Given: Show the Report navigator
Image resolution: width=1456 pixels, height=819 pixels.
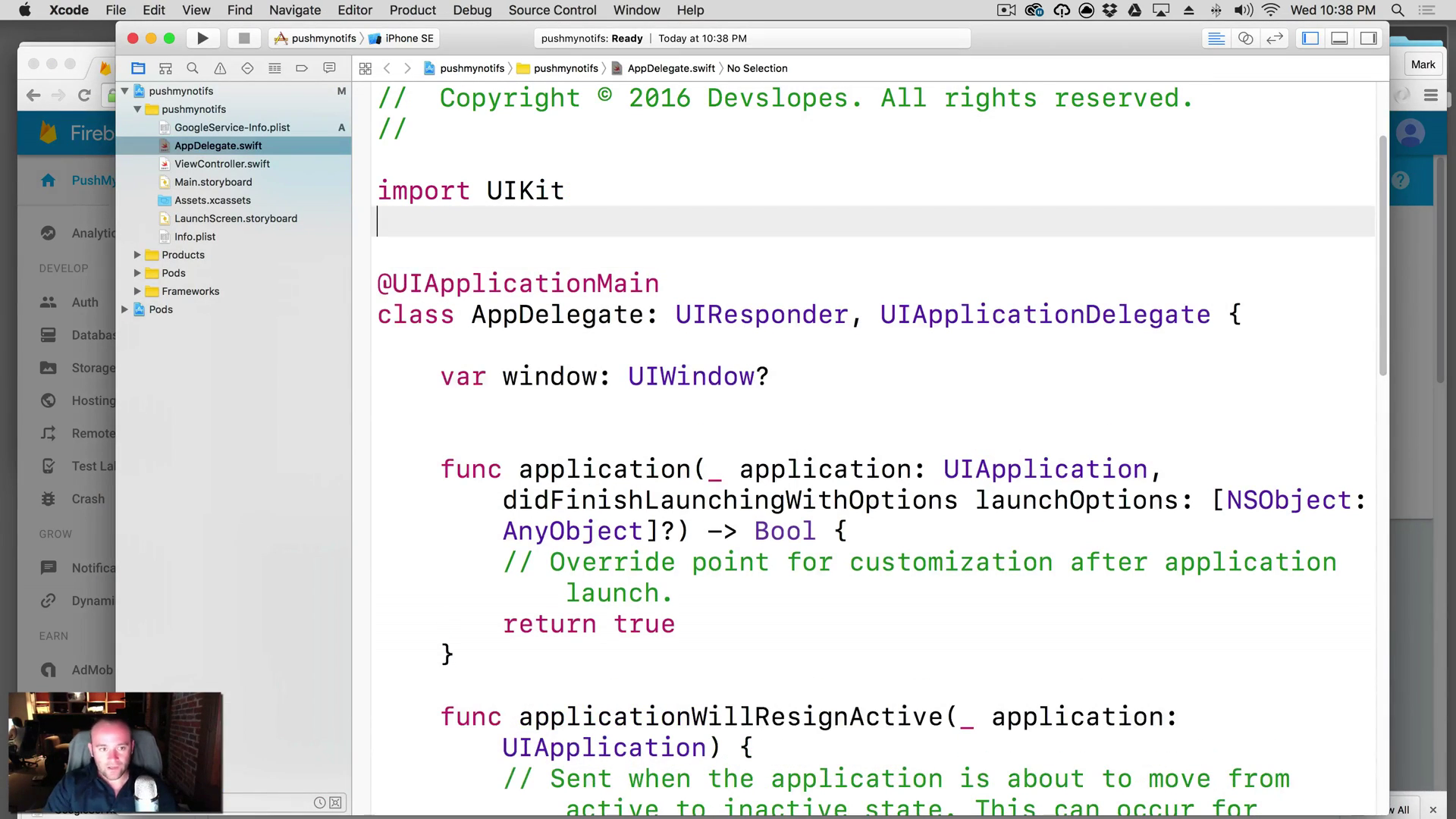Looking at the screenshot, I should (329, 68).
